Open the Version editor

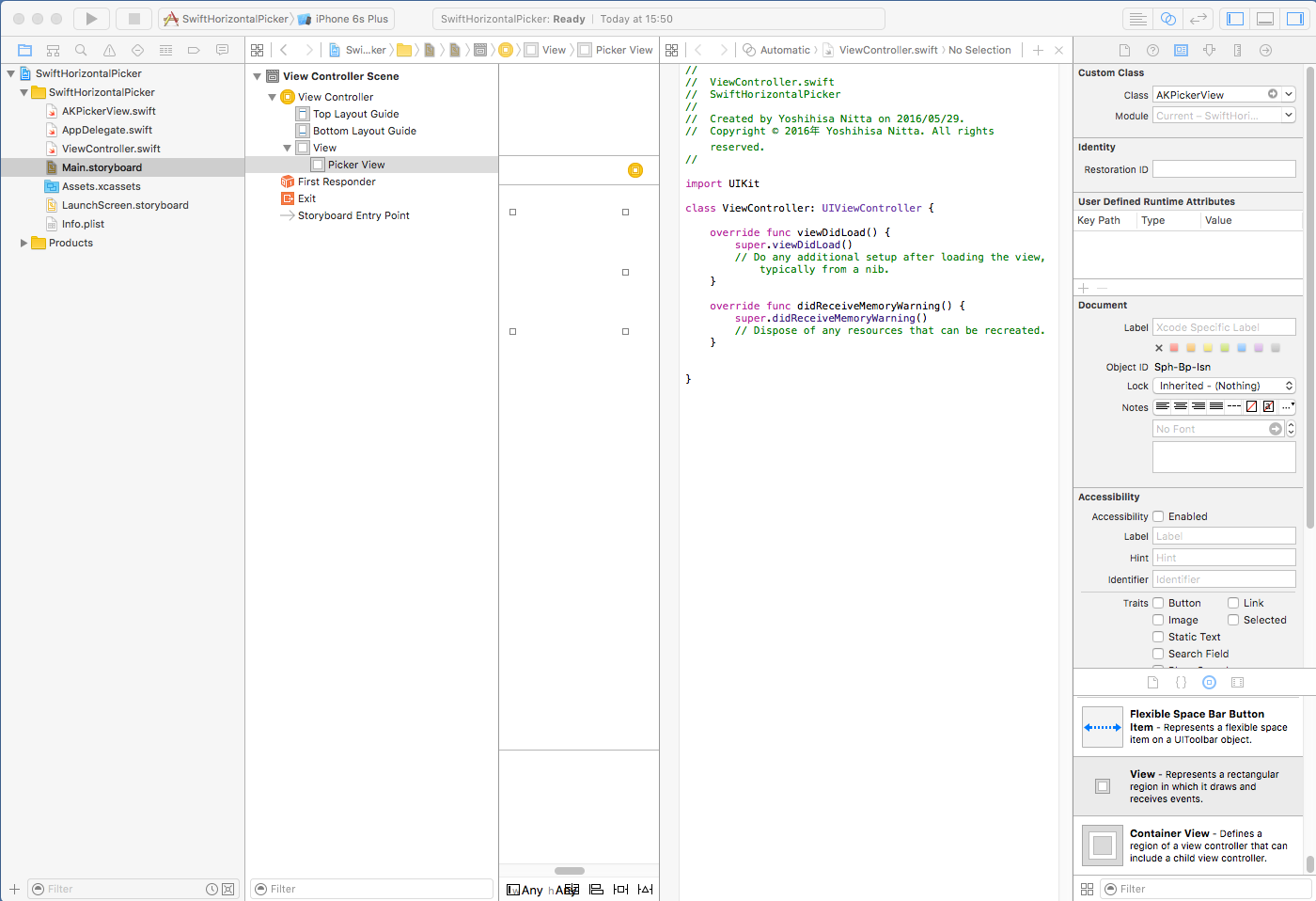[1198, 19]
